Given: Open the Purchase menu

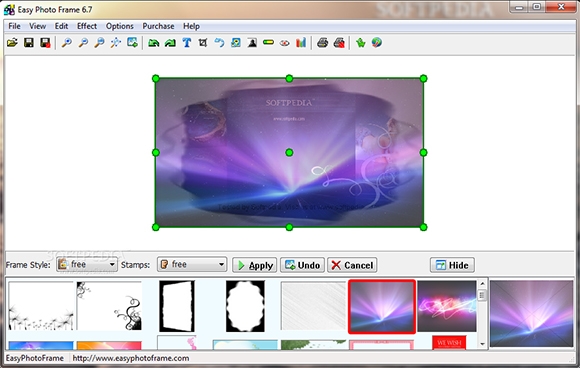Looking at the screenshot, I should (158, 26).
